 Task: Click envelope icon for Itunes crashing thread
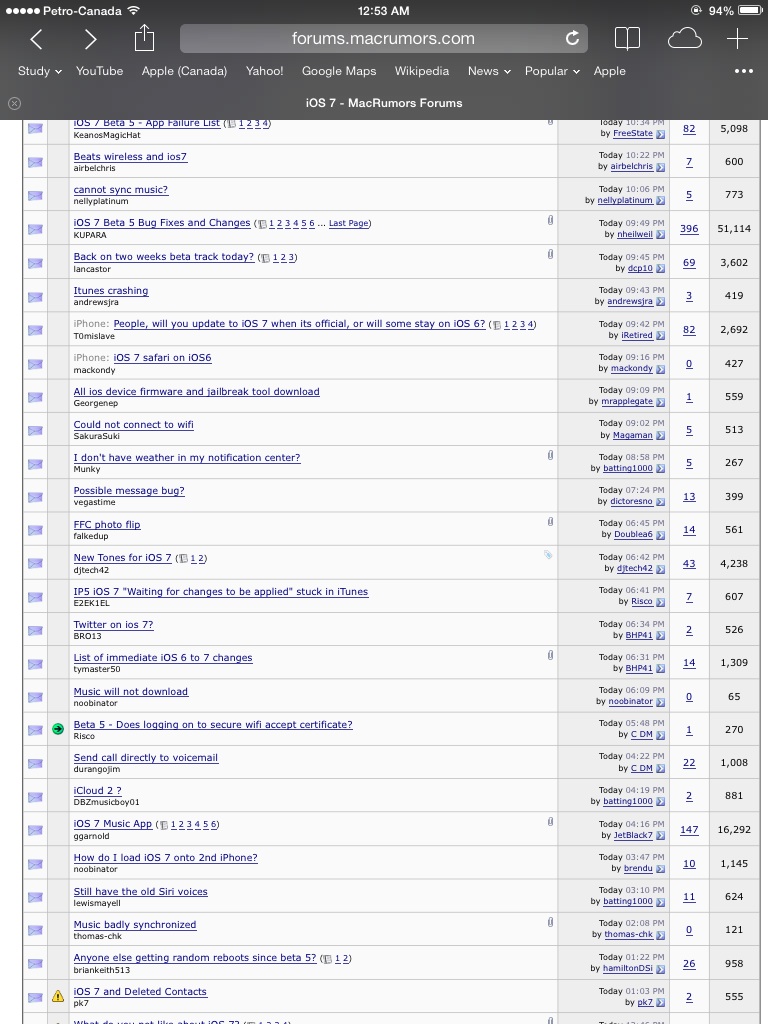(35, 297)
